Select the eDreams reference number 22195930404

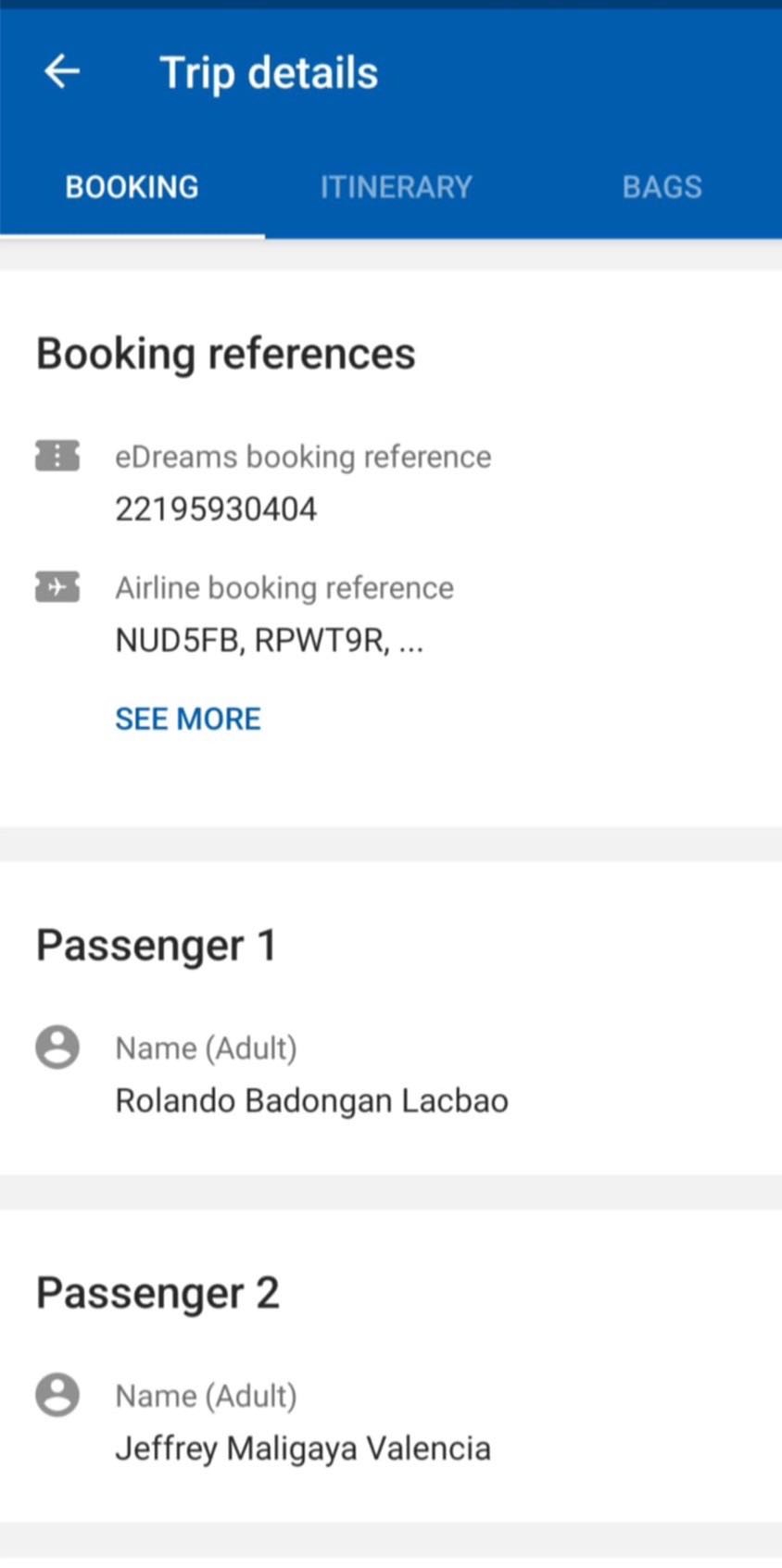[216, 509]
